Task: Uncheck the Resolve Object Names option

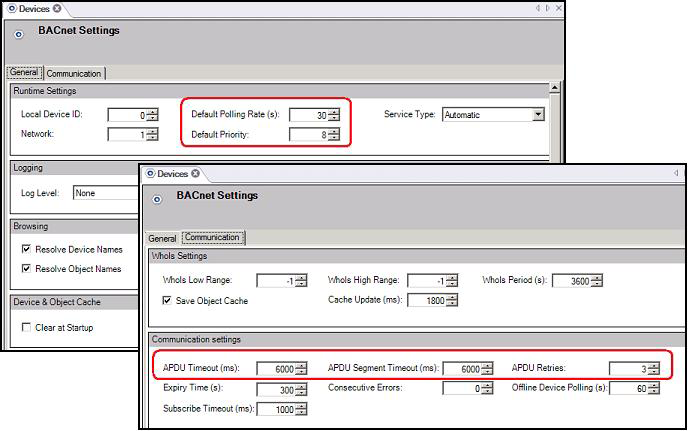Action: 27,268
